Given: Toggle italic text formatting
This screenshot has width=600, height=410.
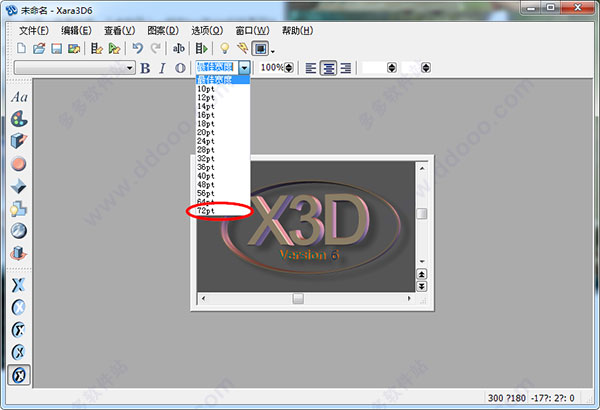Looking at the screenshot, I should (162, 68).
